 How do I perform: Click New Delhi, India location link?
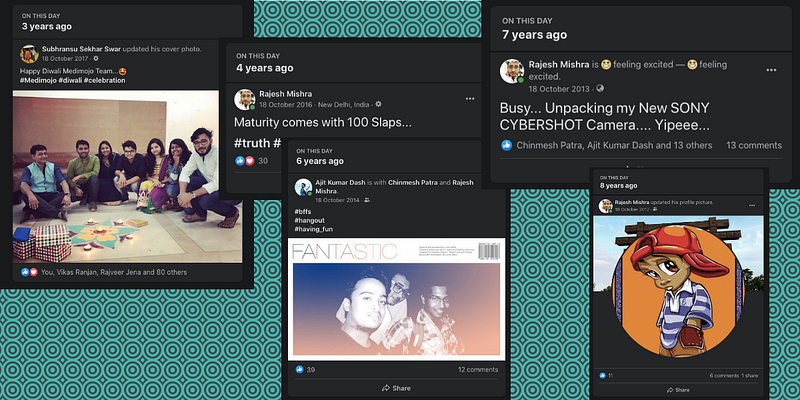tap(343, 105)
